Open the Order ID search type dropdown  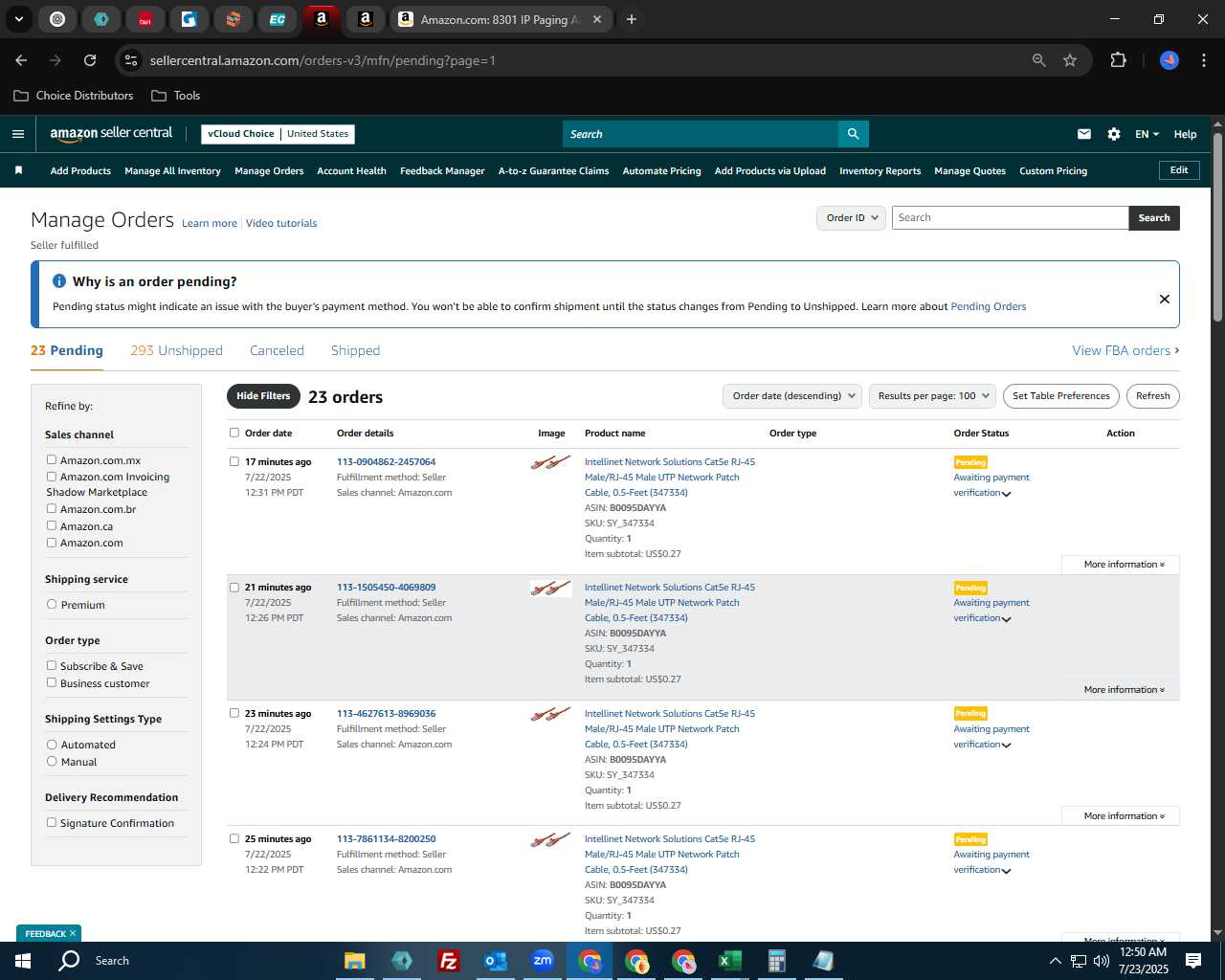(851, 218)
